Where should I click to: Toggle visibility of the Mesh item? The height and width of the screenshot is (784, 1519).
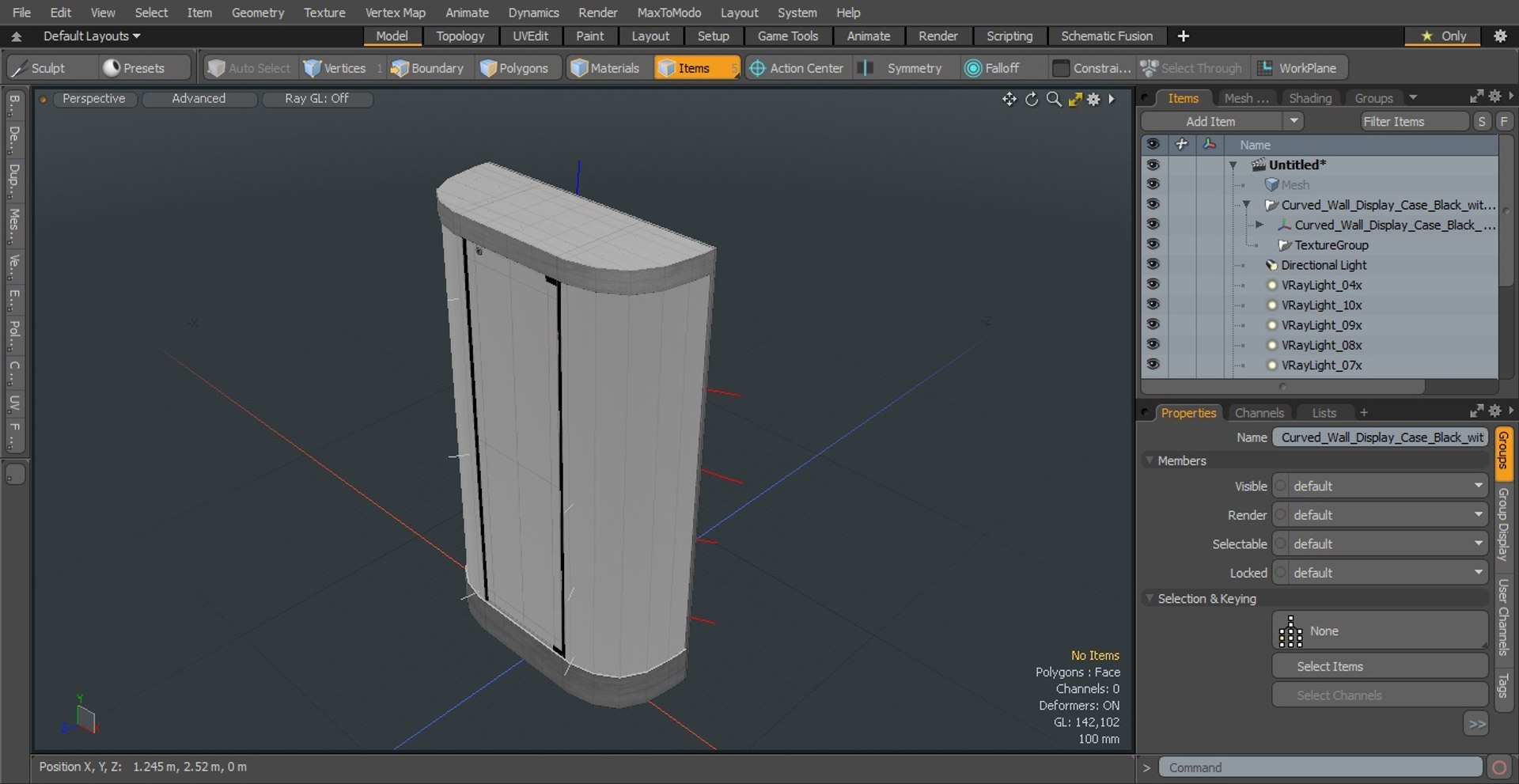(x=1153, y=185)
